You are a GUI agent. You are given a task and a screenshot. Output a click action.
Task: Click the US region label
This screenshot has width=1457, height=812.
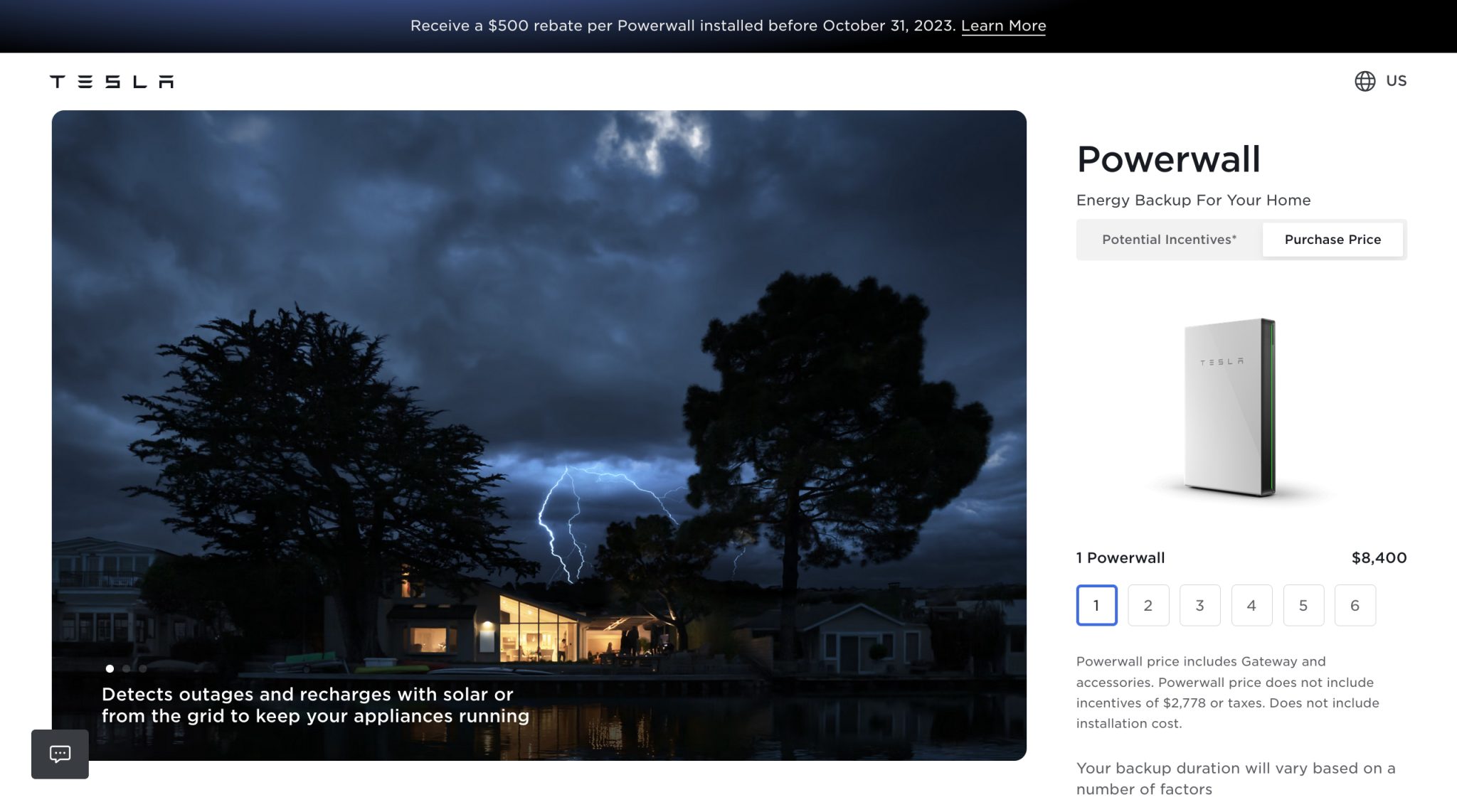pyautogui.click(x=1396, y=81)
